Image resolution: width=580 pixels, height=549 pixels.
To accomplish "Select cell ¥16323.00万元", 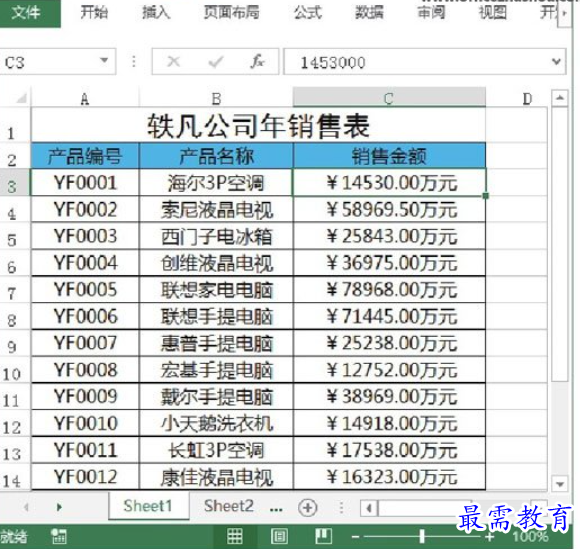I will [x=389, y=476].
